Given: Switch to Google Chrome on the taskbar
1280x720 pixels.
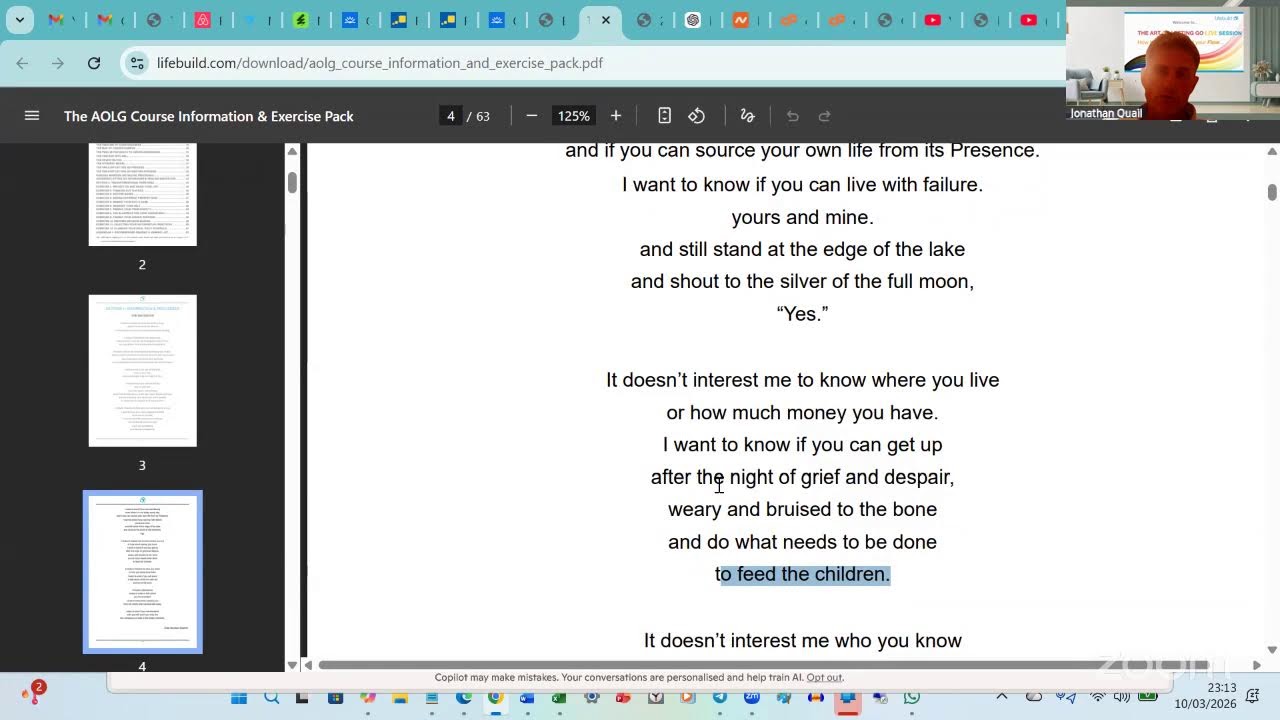Looking at the screenshot, I should click(x=496, y=697).
